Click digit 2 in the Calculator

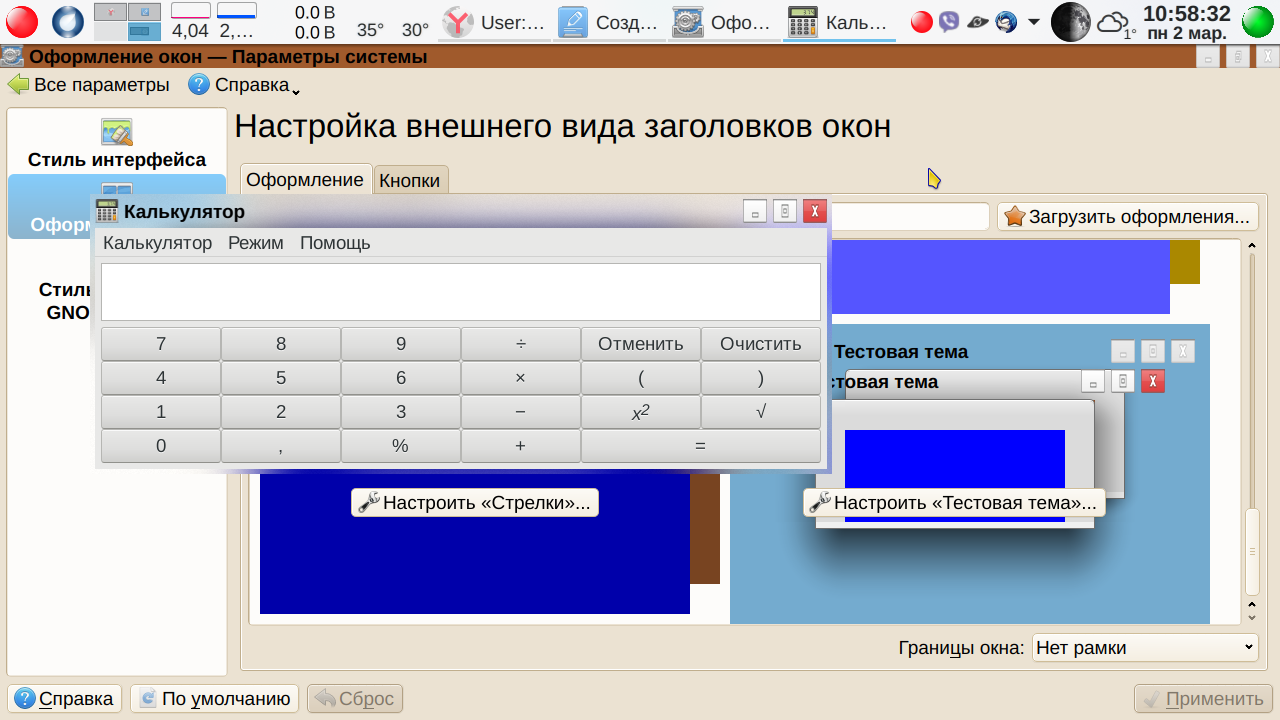(281, 412)
